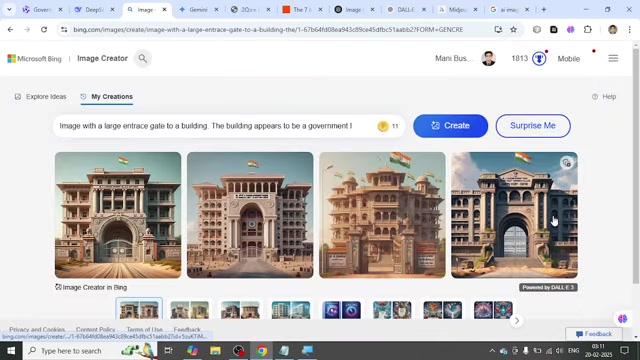This screenshot has height=360, width=640.
Task: Open the second generated building image
Action: click(x=250, y=215)
